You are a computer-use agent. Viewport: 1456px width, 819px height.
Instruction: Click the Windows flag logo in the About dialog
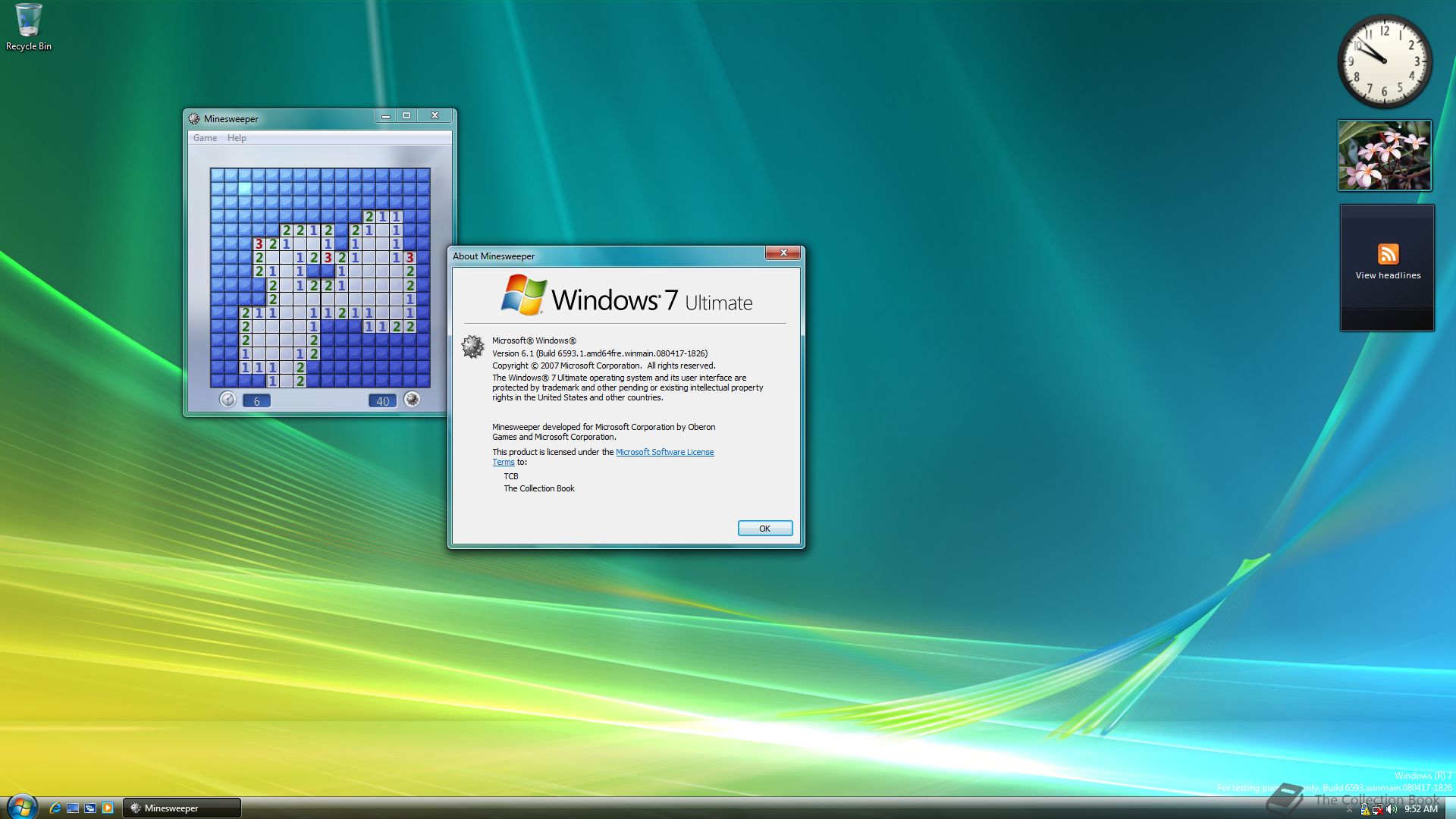[523, 295]
